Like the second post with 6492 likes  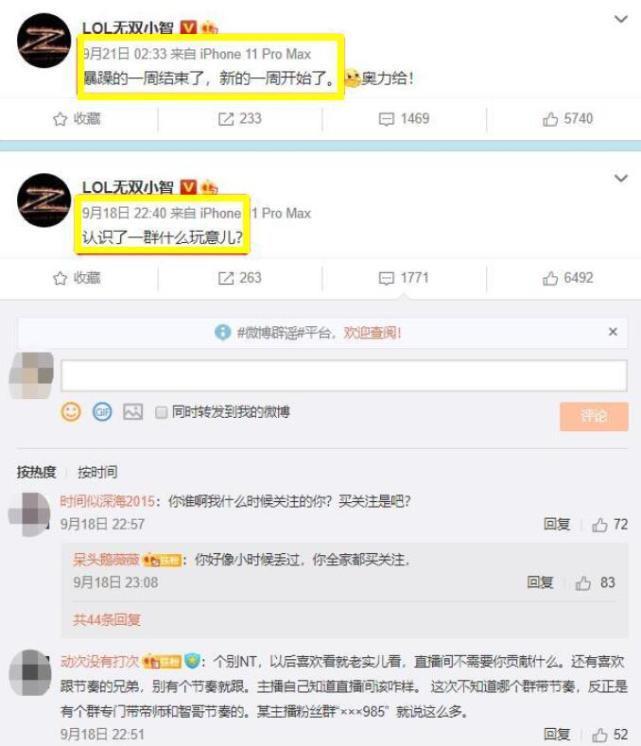568,278
